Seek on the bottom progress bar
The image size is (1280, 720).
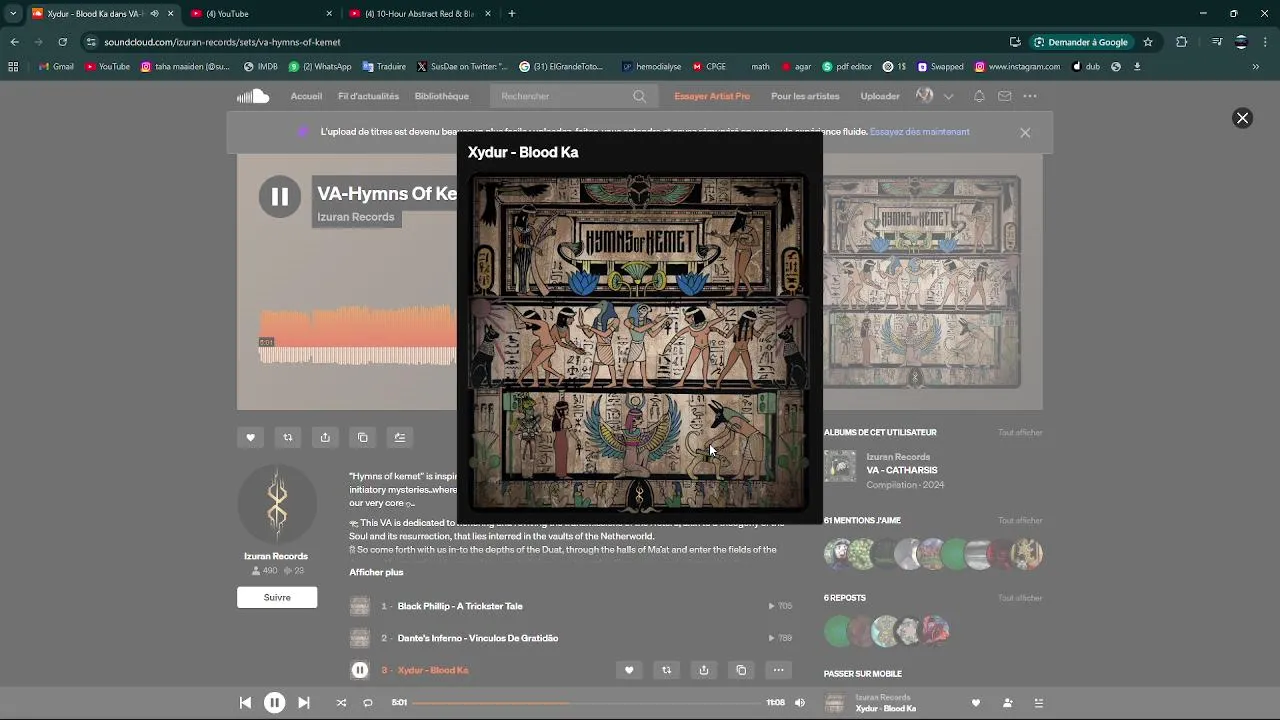tap(587, 703)
